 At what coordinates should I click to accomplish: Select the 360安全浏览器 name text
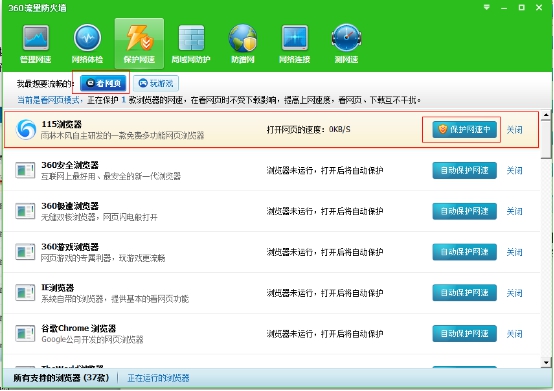tap(70, 165)
